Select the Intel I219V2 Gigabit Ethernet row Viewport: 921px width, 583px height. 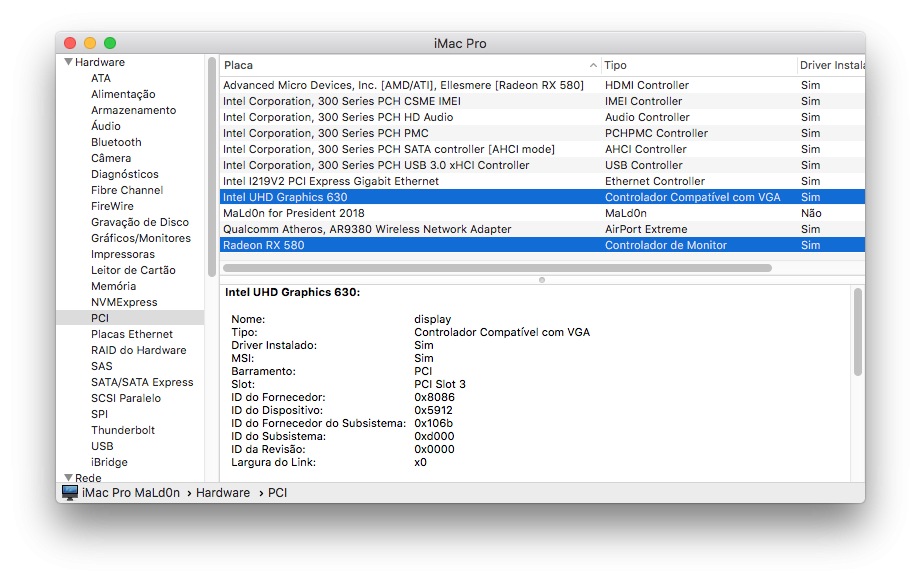point(542,181)
